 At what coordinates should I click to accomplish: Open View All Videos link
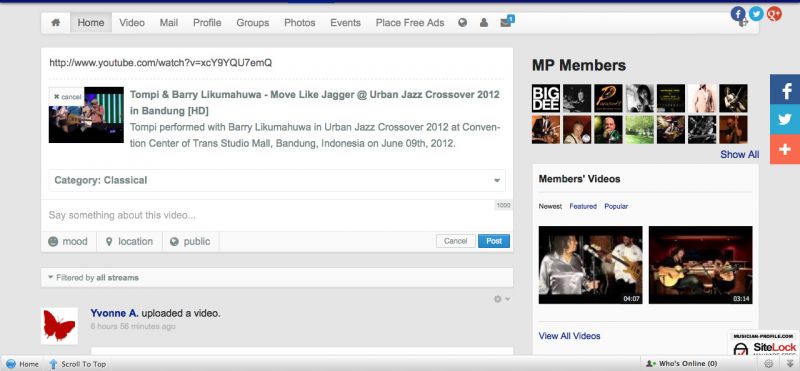pos(569,336)
